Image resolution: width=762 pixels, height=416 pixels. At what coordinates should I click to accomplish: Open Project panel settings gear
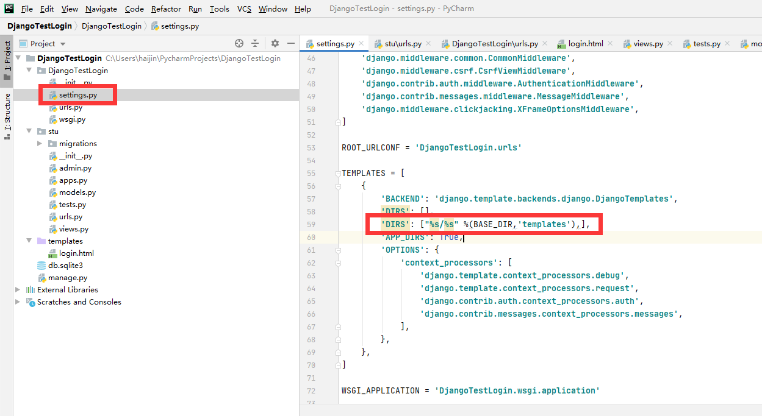pyautogui.click(x=275, y=43)
